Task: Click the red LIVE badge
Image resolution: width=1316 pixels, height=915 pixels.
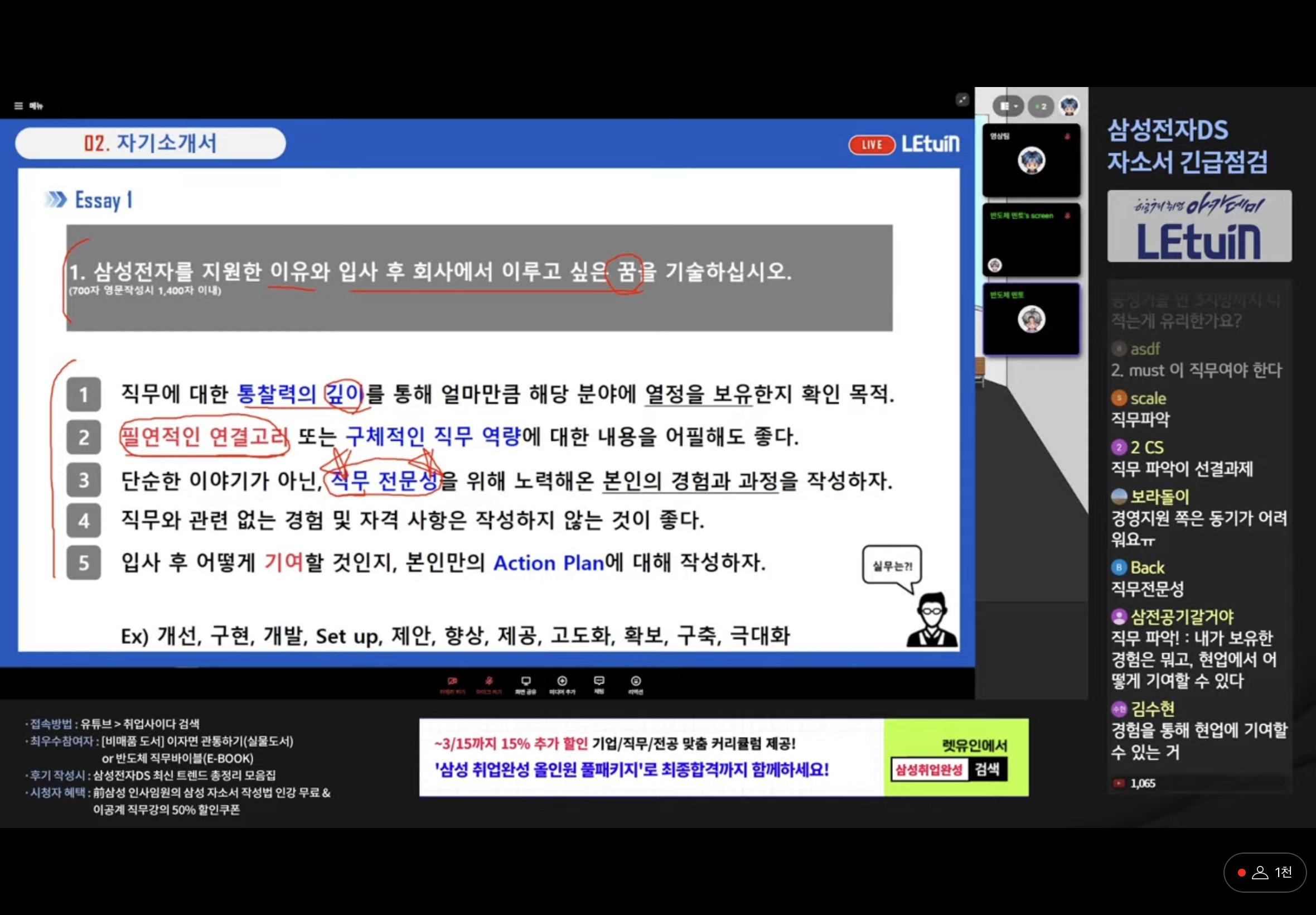Action: tap(872, 145)
